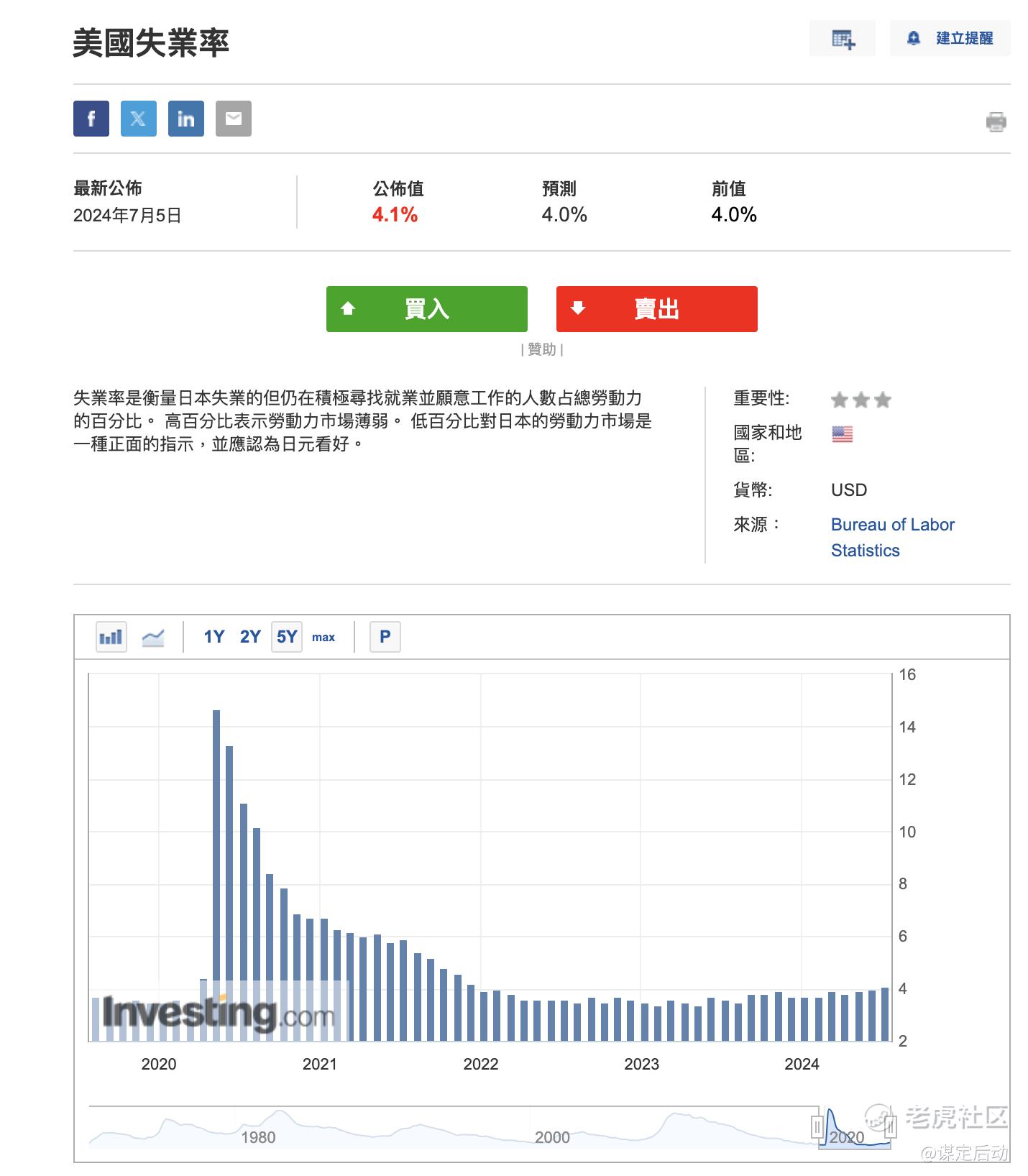This screenshot has height=1176, width=1028.
Task: Click the left range handle of navigator
Action: tap(818, 1126)
